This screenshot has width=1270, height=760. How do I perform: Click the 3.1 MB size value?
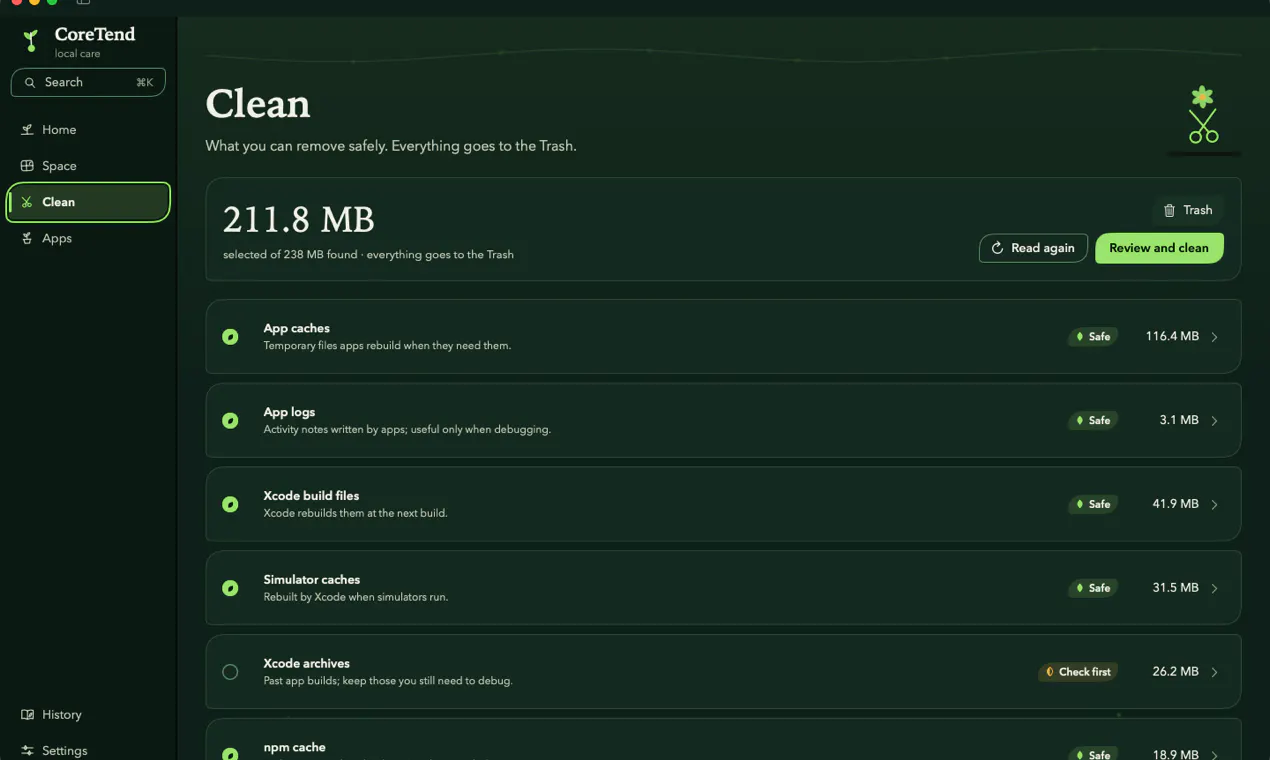[x=1179, y=421]
